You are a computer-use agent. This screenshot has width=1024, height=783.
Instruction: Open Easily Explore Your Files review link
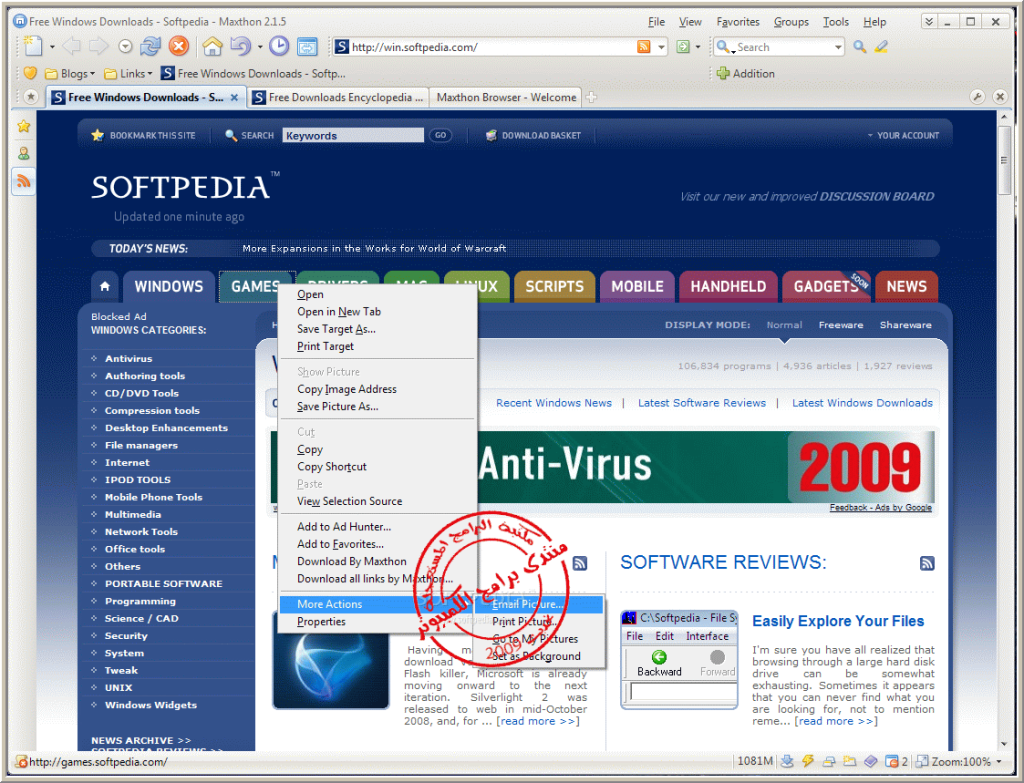(838, 621)
